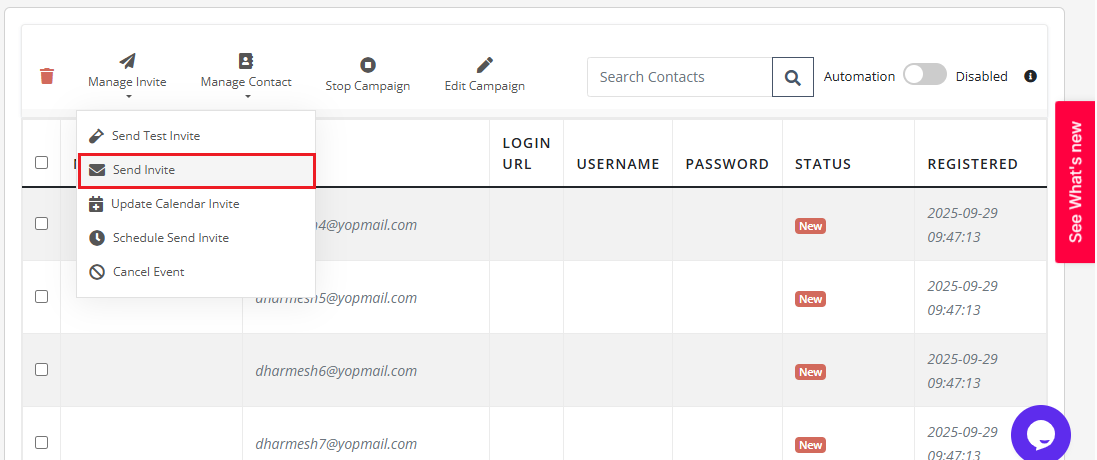Image resolution: width=1097 pixels, height=460 pixels.
Task: Collapse the Manage Invite dropdown arrow
Action: coord(128,97)
